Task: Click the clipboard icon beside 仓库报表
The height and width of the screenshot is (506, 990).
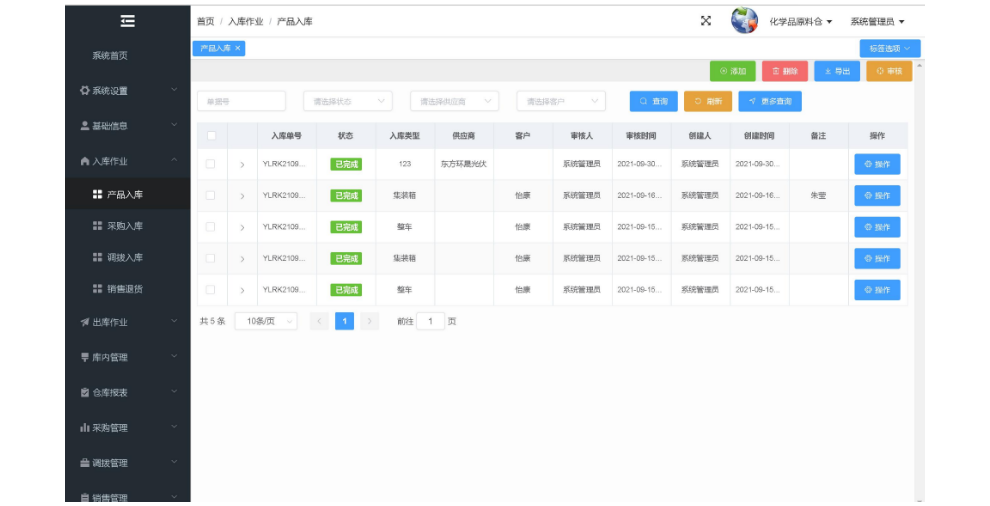Action: (x=85, y=392)
